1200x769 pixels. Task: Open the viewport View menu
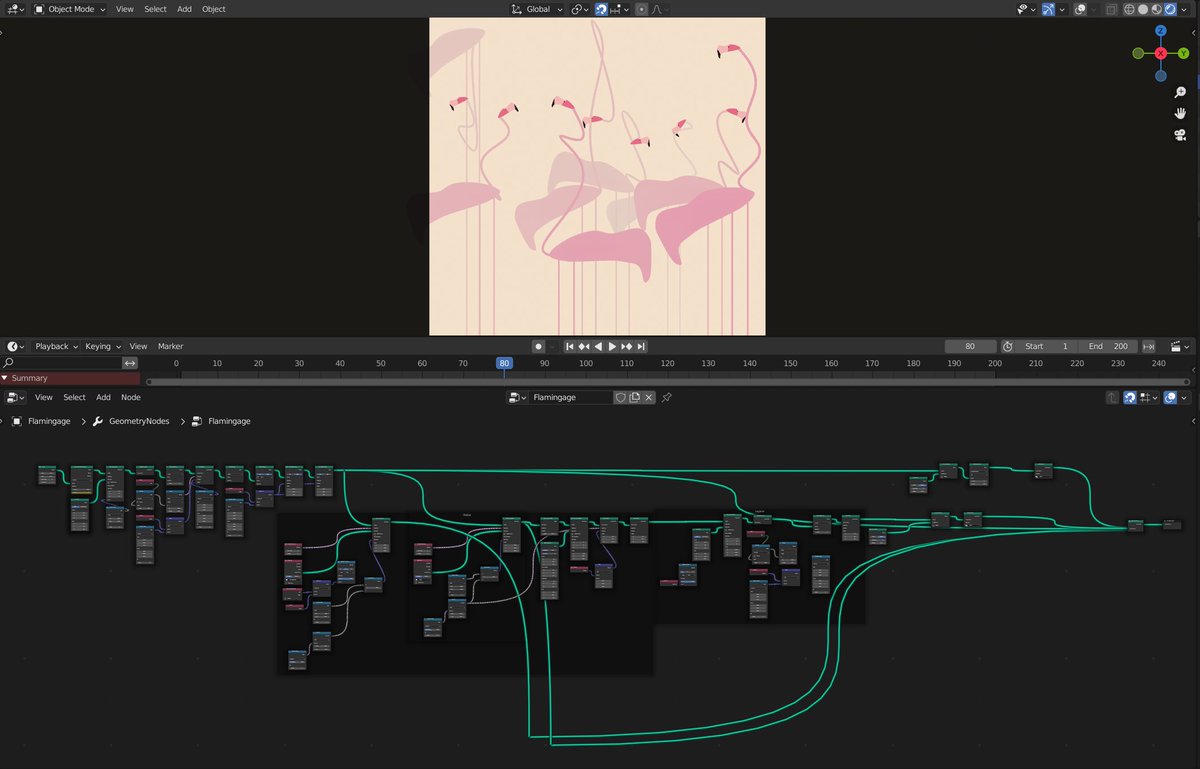point(124,9)
